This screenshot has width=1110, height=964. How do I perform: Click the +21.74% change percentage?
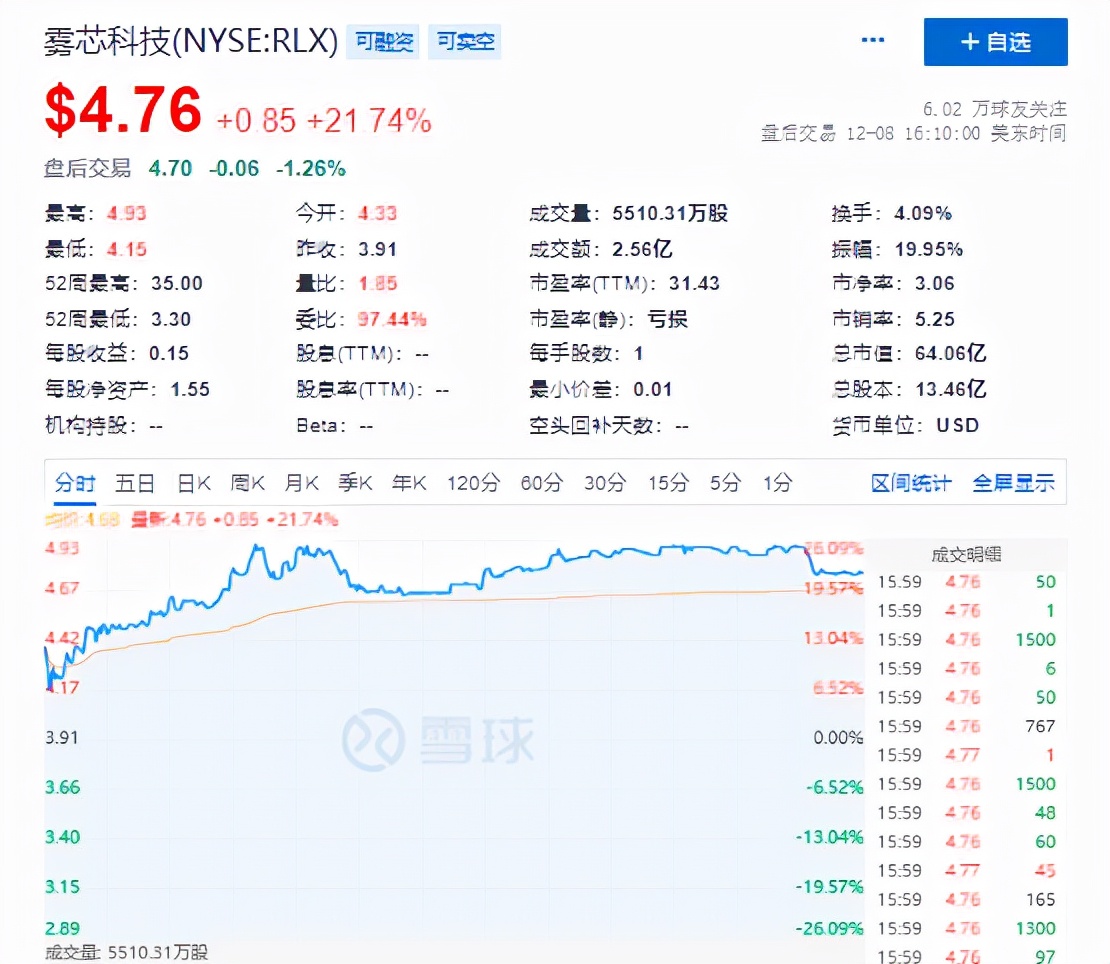pos(369,120)
